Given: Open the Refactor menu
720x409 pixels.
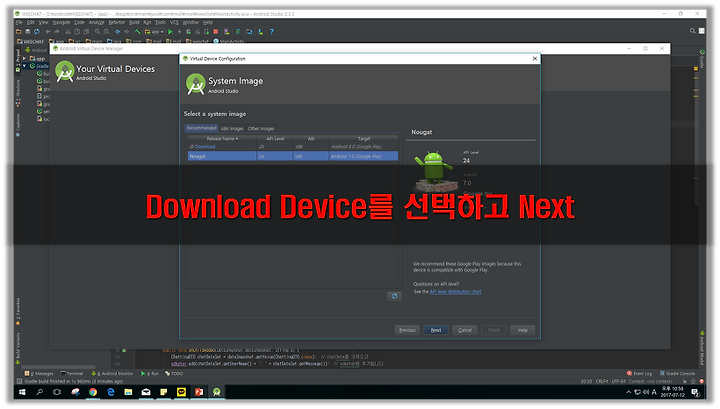Looking at the screenshot, I should tap(117, 22).
